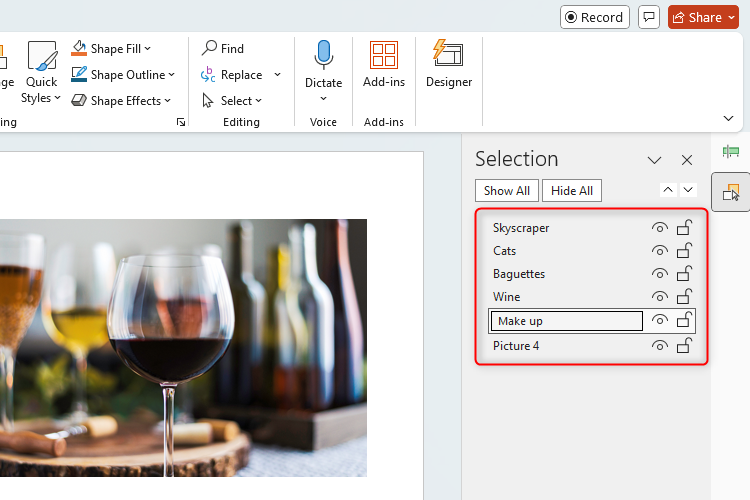Image resolution: width=750 pixels, height=500 pixels.
Task: Click the Record button
Action: pyautogui.click(x=595, y=17)
